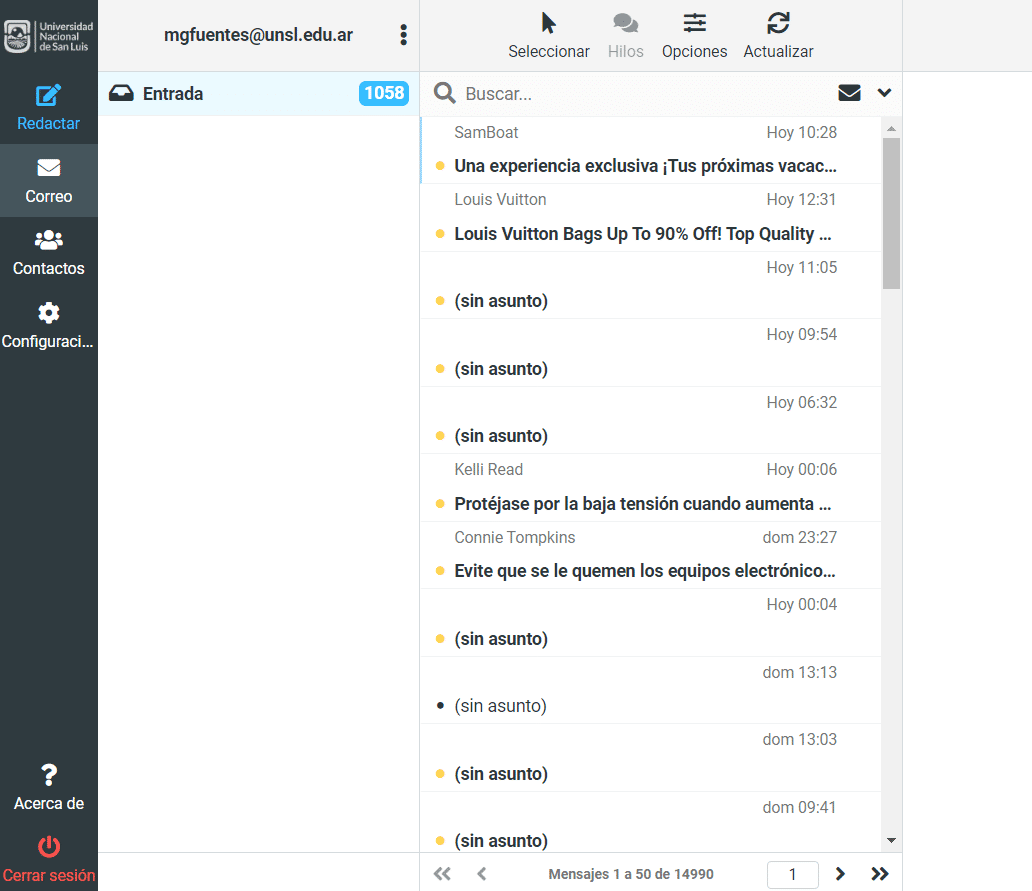
Task: Open the Hoy 00:04 sin asunto message
Action: 650,623
